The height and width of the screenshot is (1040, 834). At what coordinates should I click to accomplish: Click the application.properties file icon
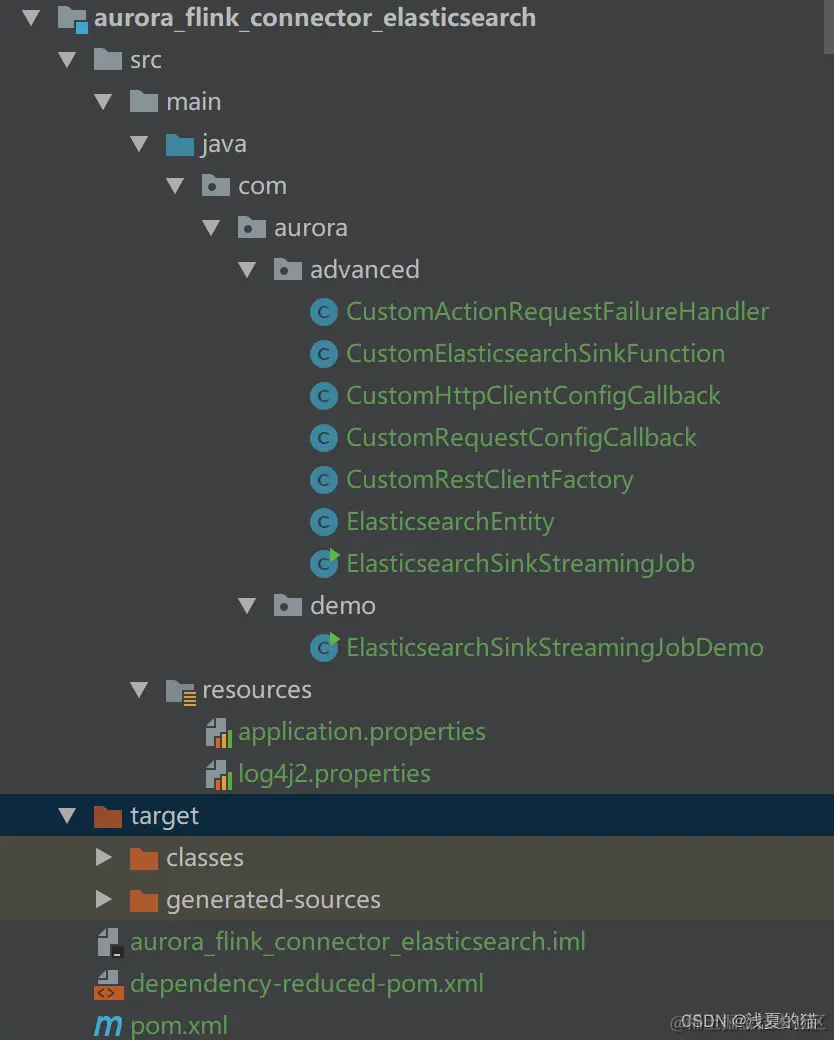pyautogui.click(x=219, y=733)
